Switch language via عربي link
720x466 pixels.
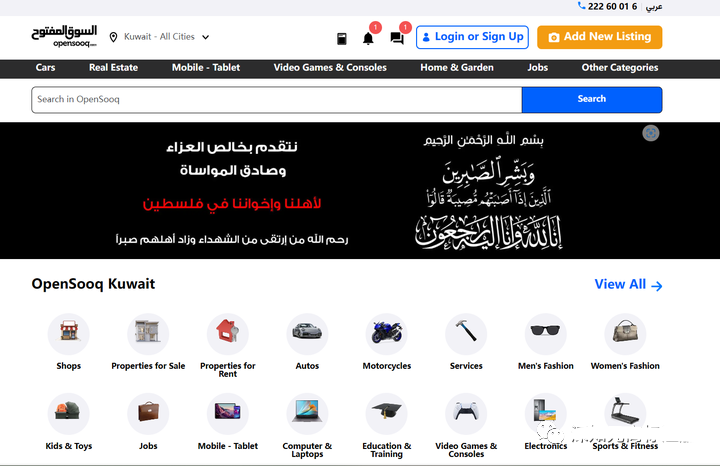click(x=654, y=6)
